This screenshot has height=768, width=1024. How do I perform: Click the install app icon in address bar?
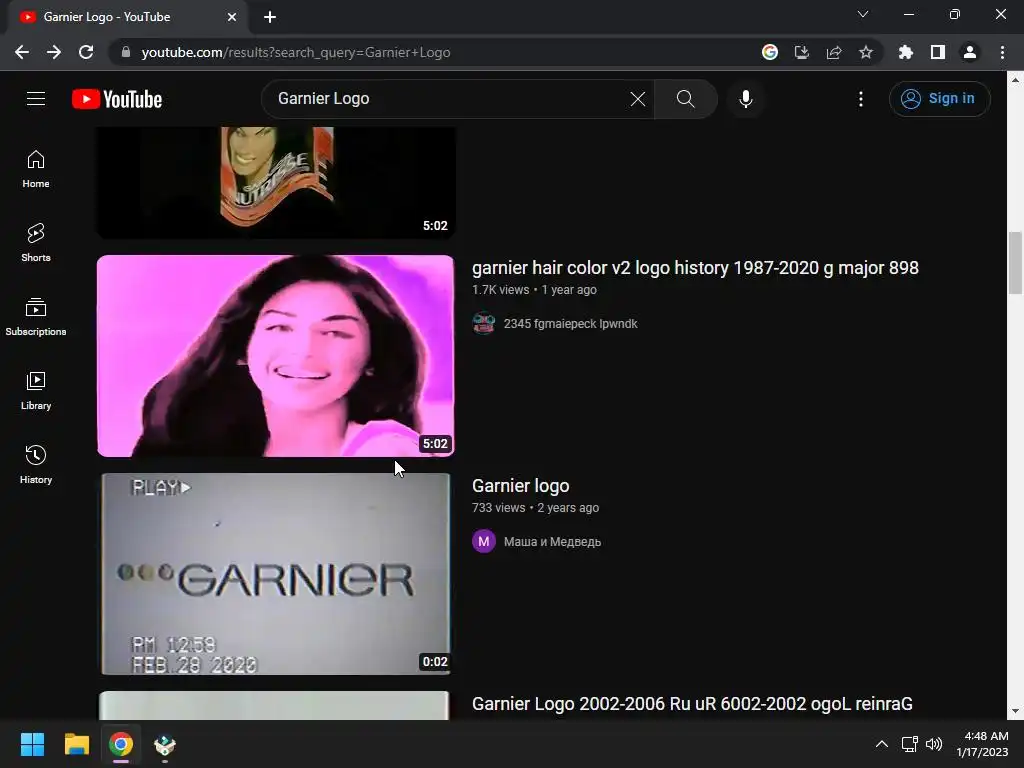[802, 52]
